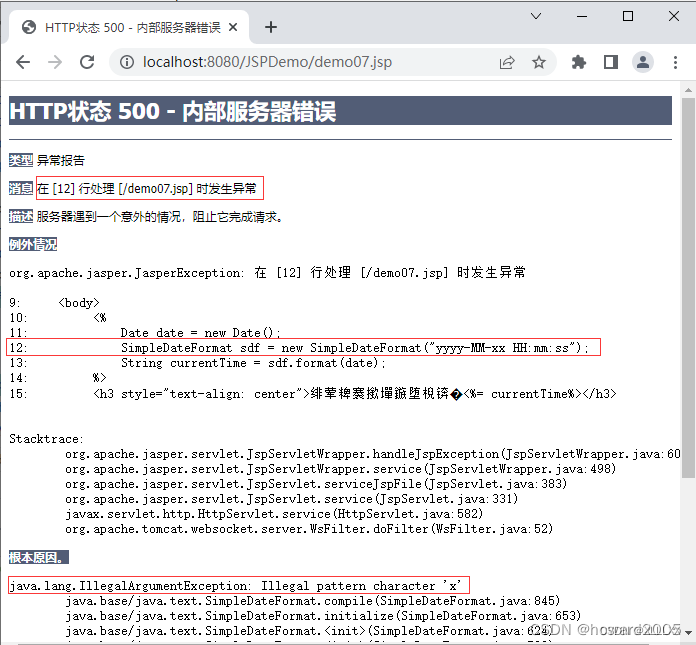Viewport: 696px width, 645px height.
Task: Open the Extensions puzzle icon
Action: click(x=579, y=62)
